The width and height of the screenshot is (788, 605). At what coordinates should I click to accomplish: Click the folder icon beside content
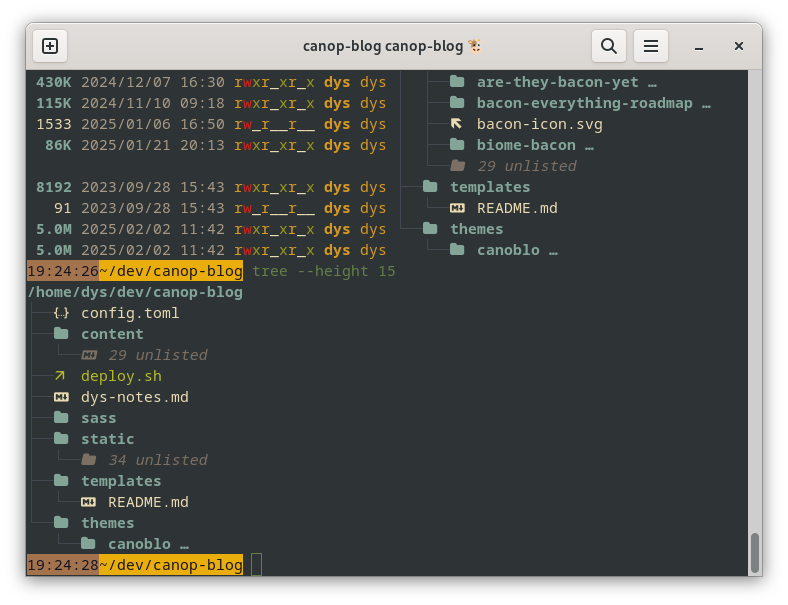[61, 333]
